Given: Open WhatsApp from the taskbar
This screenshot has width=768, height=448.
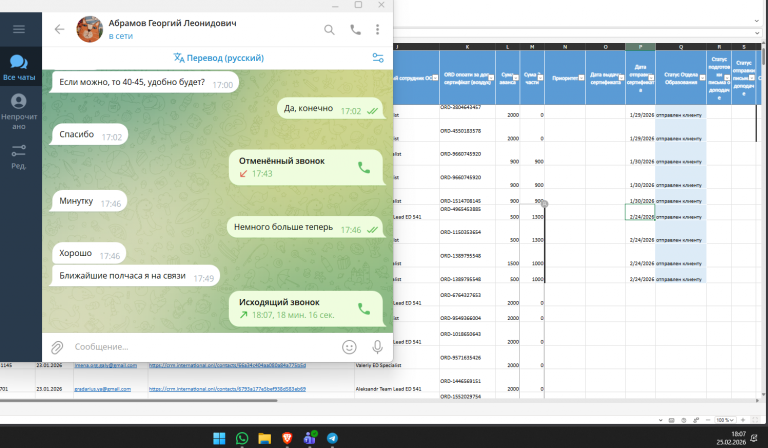Looking at the screenshot, I should [x=241, y=438].
